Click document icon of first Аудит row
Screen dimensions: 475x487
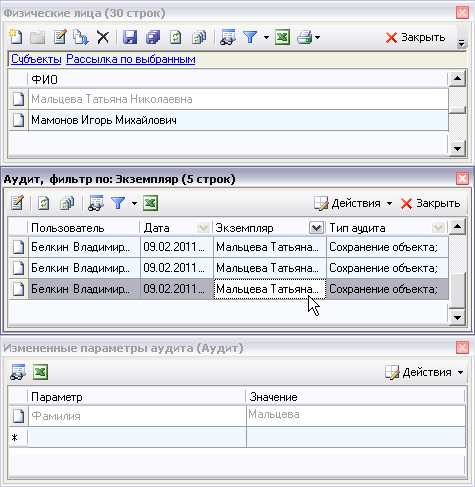18,247
